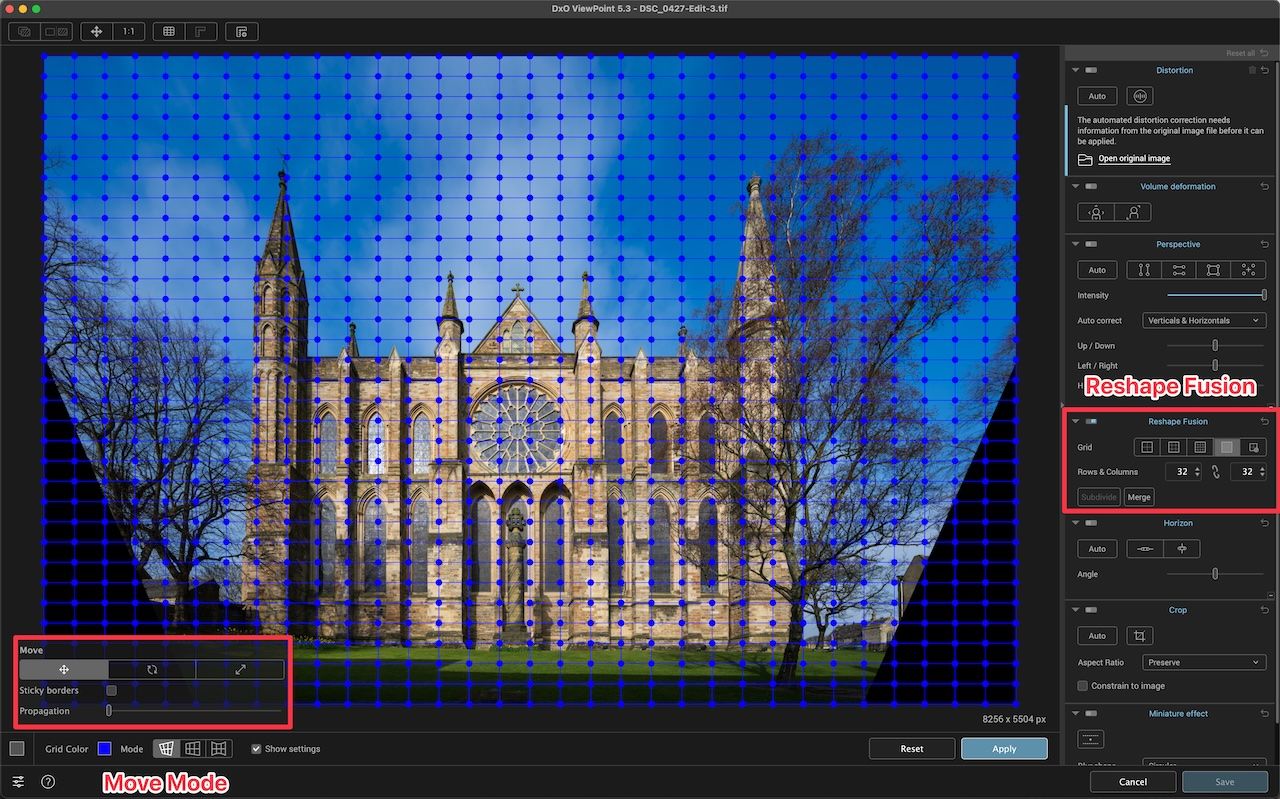Choose the coarsest Reshape Fusion grid preset
The image size is (1280, 799).
pos(1147,447)
